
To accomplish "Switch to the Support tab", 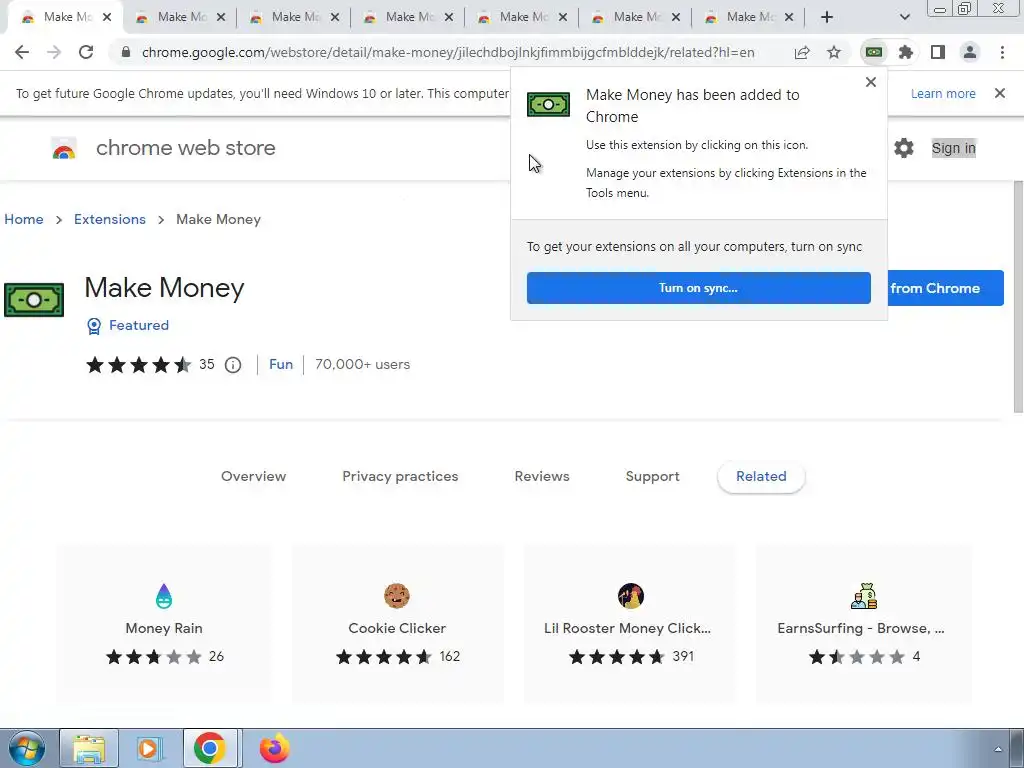I will [652, 477].
